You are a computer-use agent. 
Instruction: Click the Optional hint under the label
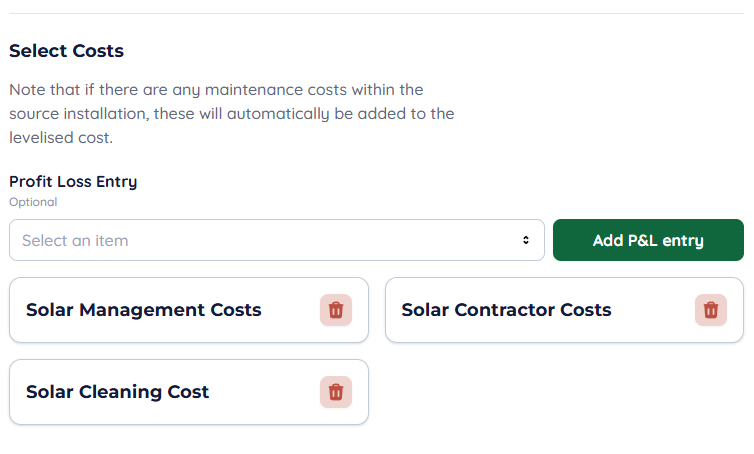33,202
